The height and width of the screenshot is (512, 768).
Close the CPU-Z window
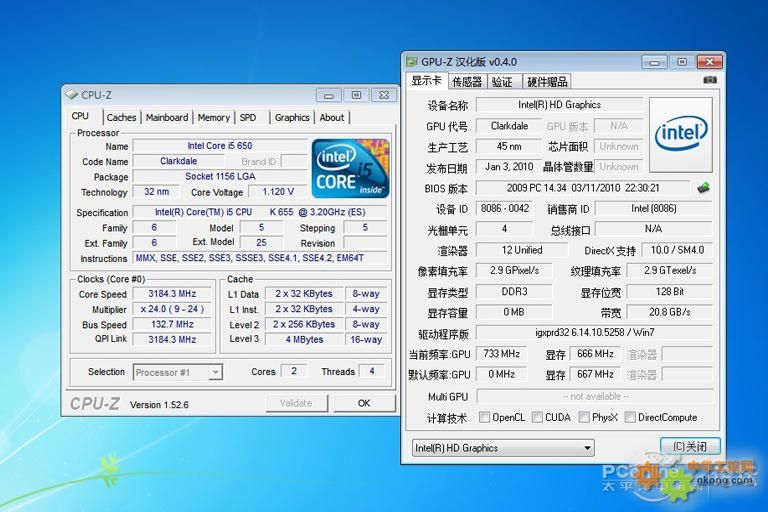(384, 95)
